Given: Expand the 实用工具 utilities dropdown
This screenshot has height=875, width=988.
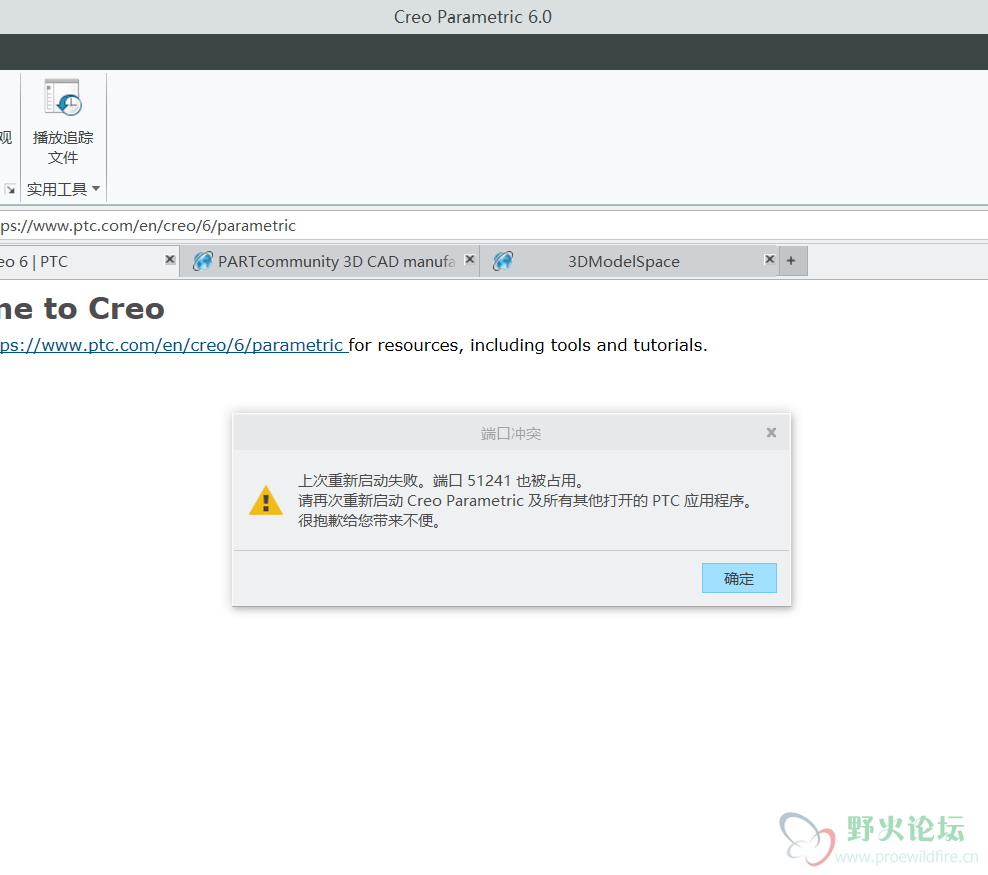Looking at the screenshot, I should pos(63,189).
